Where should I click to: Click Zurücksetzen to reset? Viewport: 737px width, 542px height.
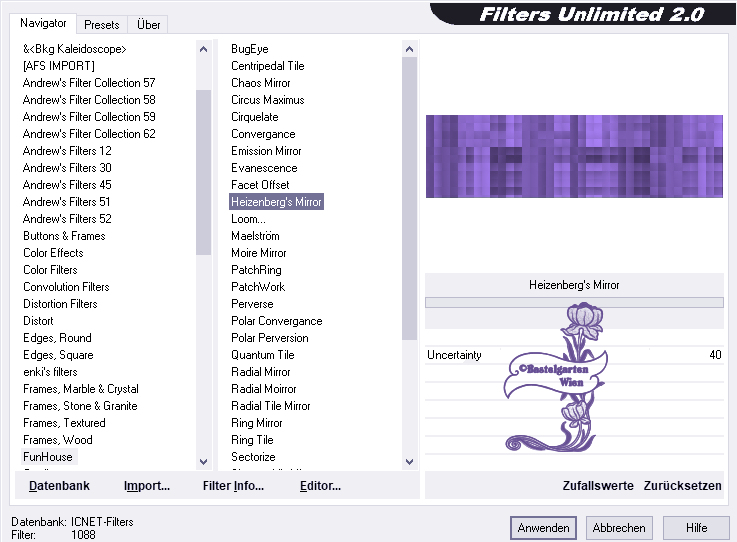[x=682, y=486]
